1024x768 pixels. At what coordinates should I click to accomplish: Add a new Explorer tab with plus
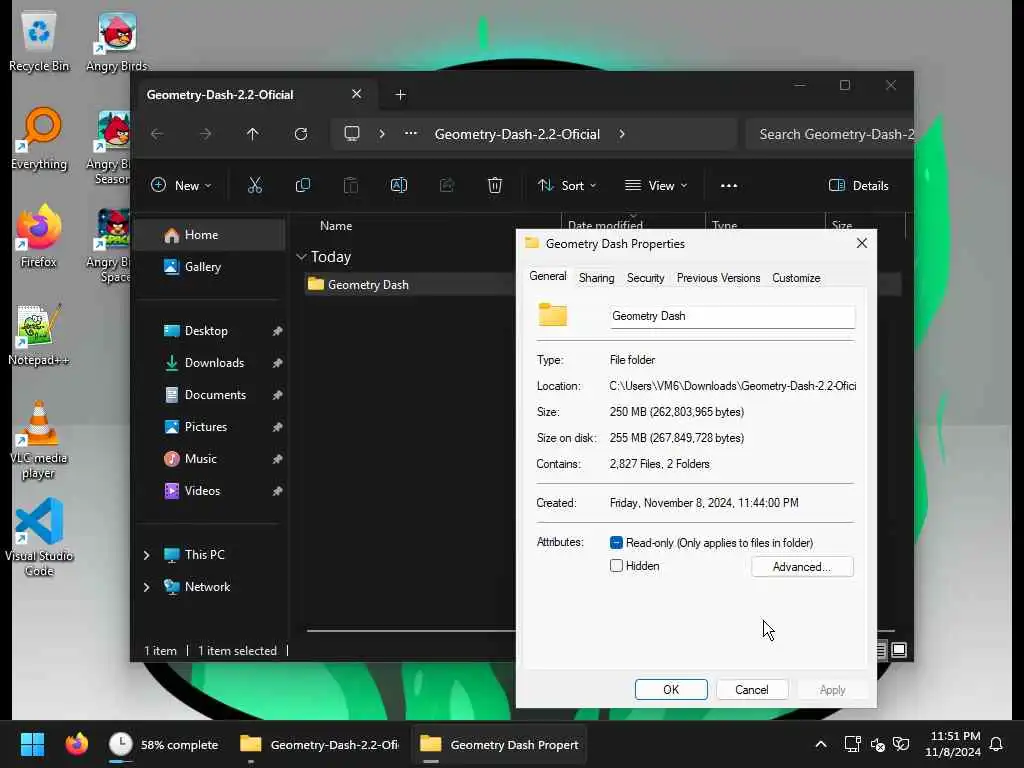coord(401,95)
